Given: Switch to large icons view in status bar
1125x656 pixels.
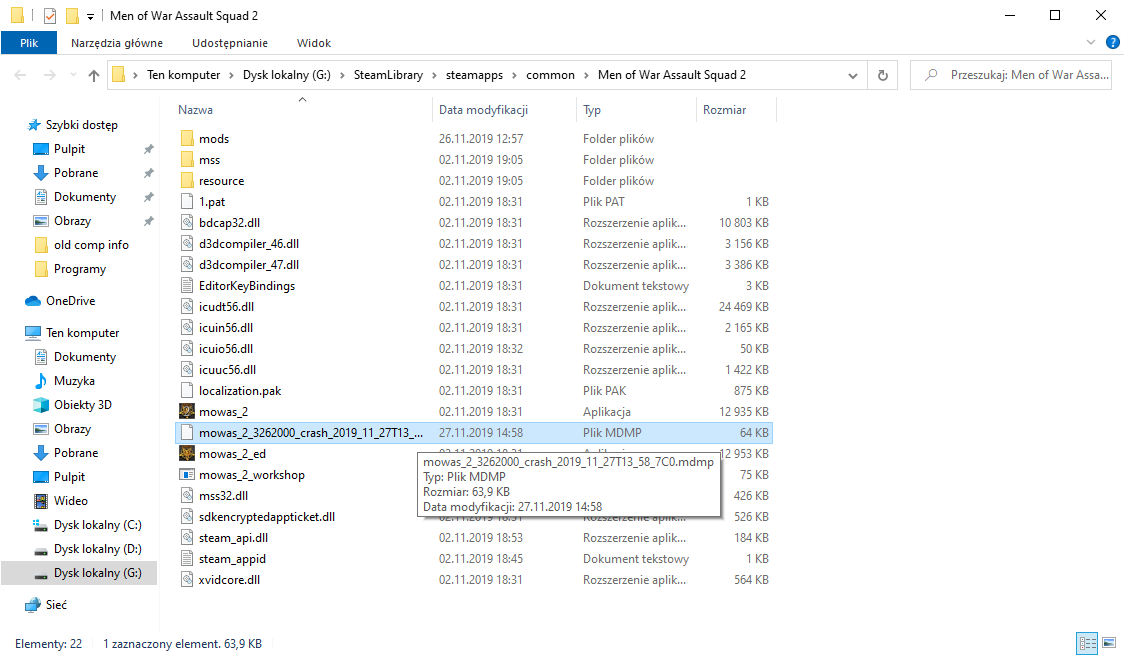Looking at the screenshot, I should coord(1109,643).
